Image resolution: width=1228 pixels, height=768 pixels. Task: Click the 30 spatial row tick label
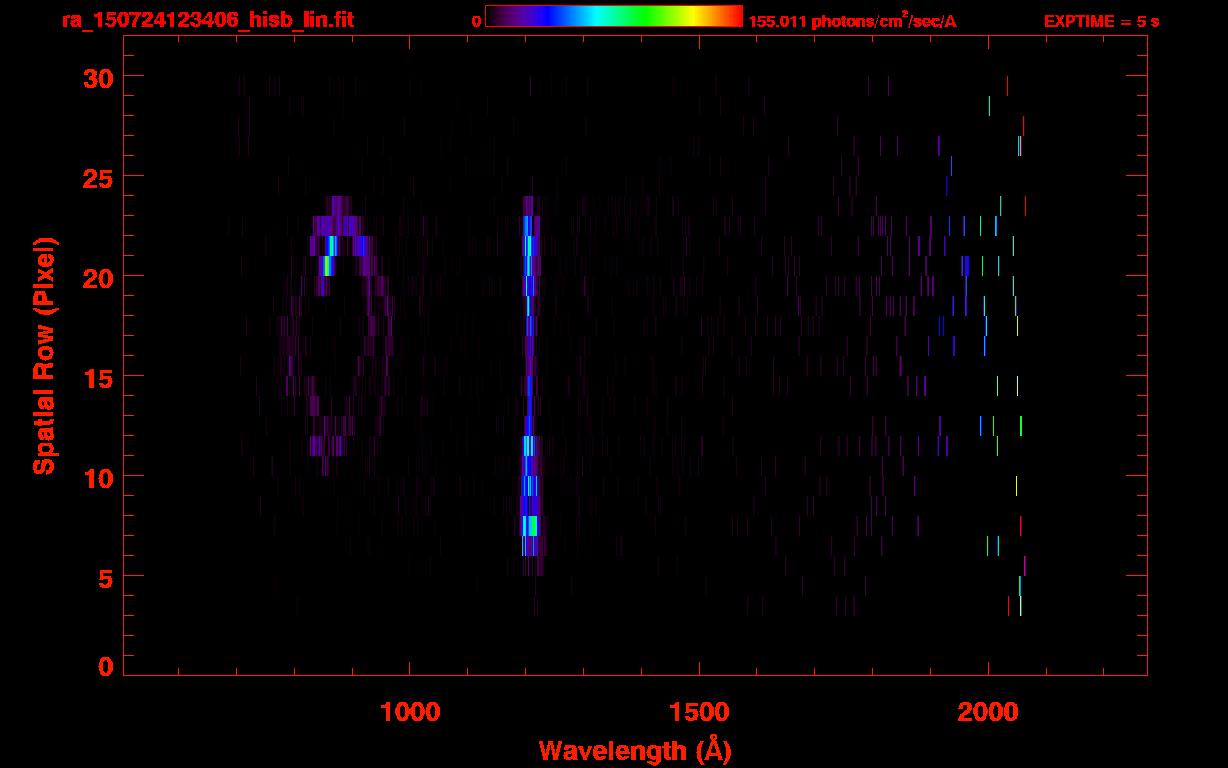[97, 77]
